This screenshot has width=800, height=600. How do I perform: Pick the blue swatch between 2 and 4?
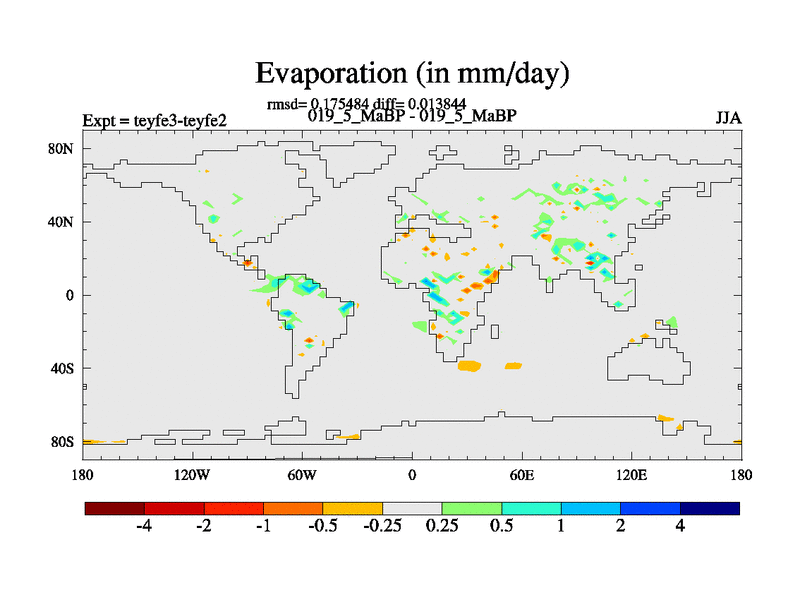point(650,508)
